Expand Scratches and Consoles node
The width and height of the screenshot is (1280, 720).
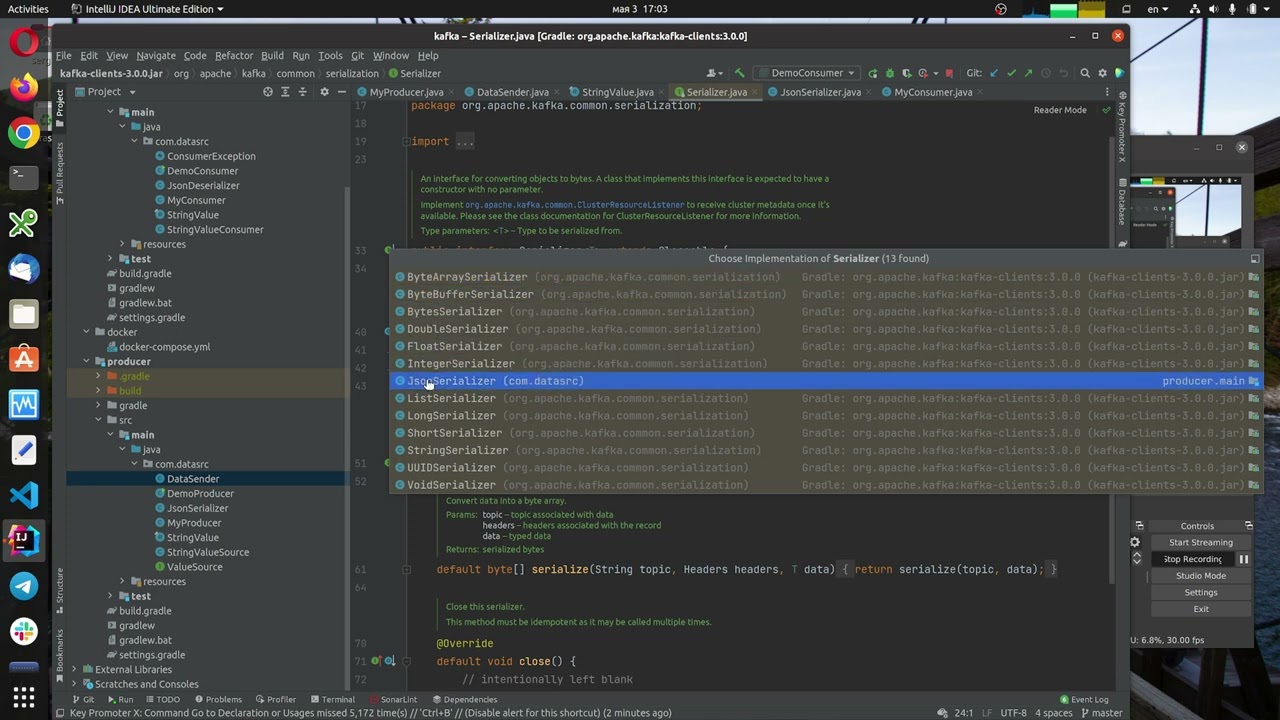[x=74, y=684]
